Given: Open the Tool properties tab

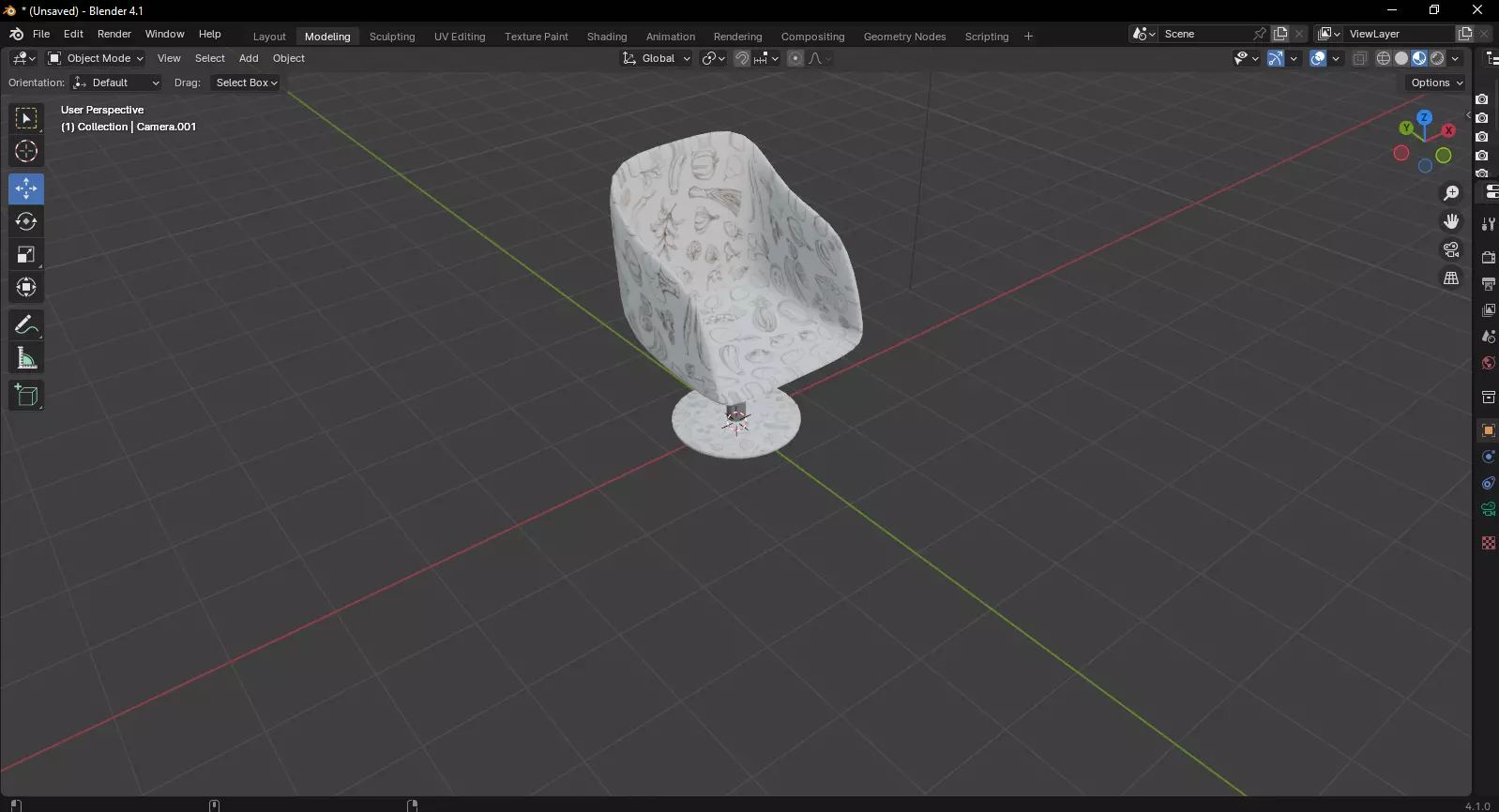Looking at the screenshot, I should (x=1488, y=224).
